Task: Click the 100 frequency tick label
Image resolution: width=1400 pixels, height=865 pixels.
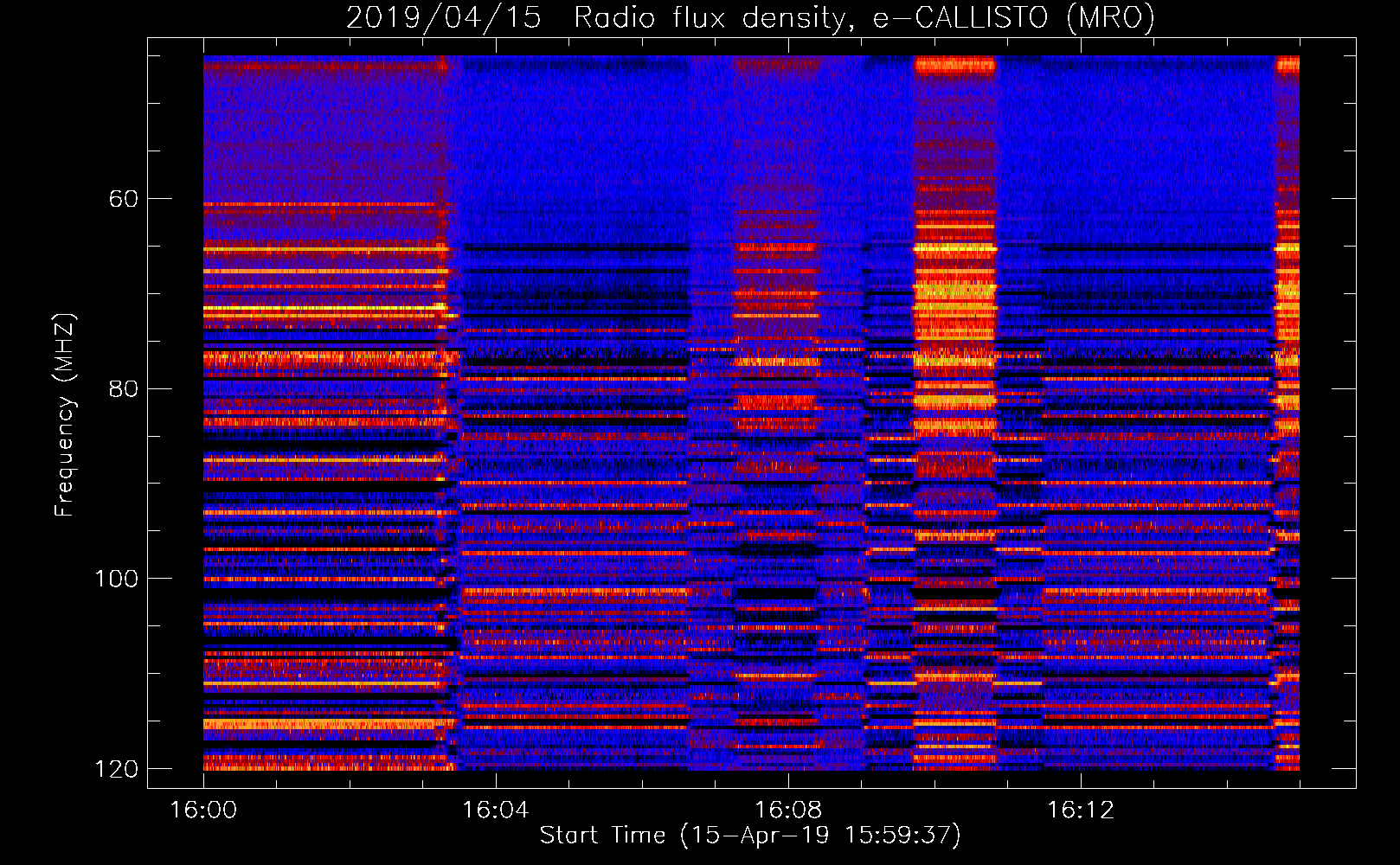Action: (x=116, y=579)
